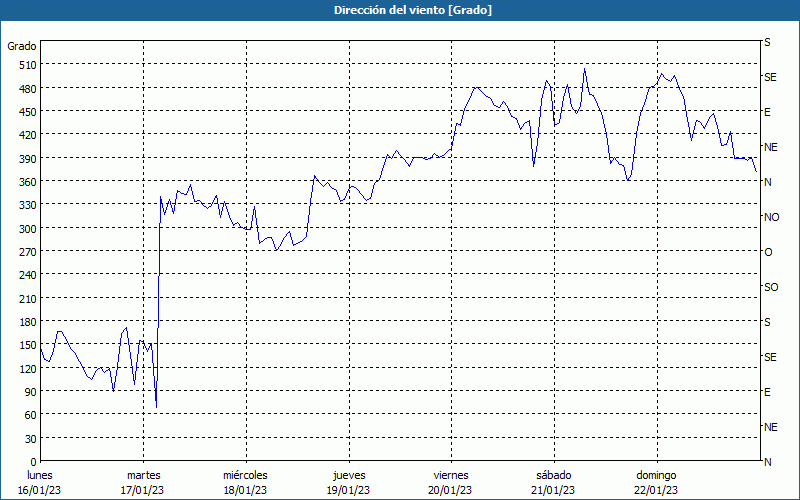800x500 pixels.
Task: Select the '330' y-axis value
Action: coord(28,205)
